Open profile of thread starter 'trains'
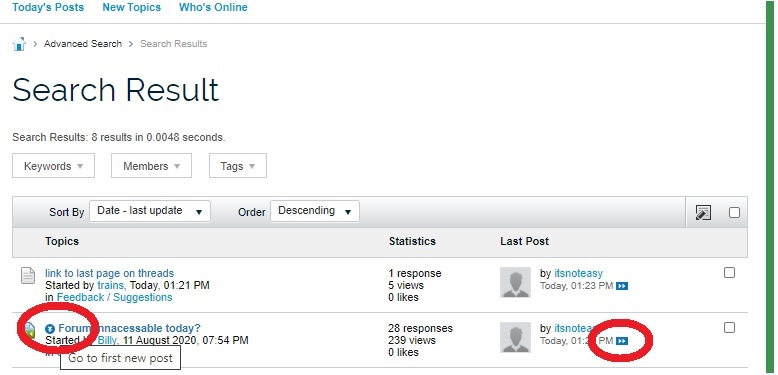This screenshot has width=778, height=375. 111,285
